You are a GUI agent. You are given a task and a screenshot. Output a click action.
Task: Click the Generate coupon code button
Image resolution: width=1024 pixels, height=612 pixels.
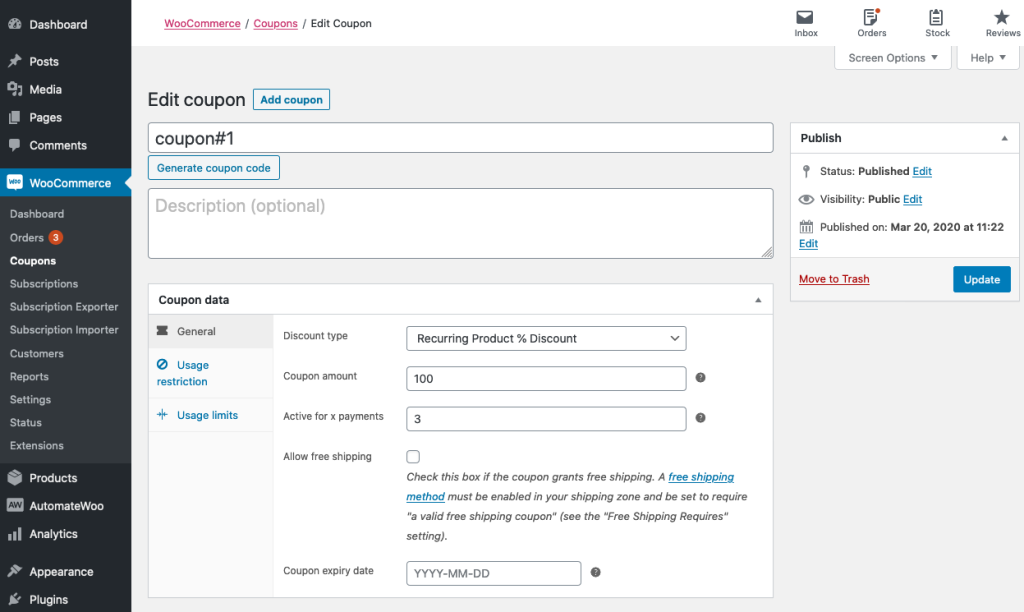pyautogui.click(x=213, y=167)
